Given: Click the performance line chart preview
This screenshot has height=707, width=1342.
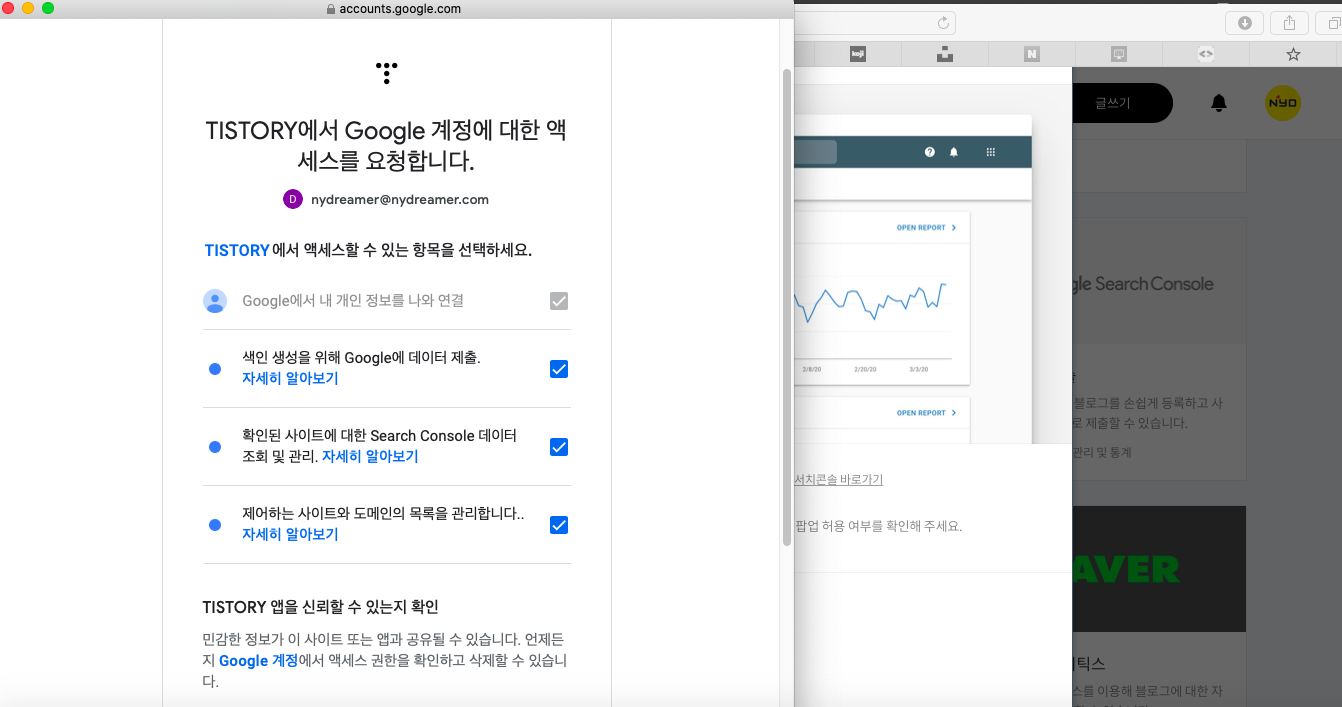Looking at the screenshot, I should 870,303.
